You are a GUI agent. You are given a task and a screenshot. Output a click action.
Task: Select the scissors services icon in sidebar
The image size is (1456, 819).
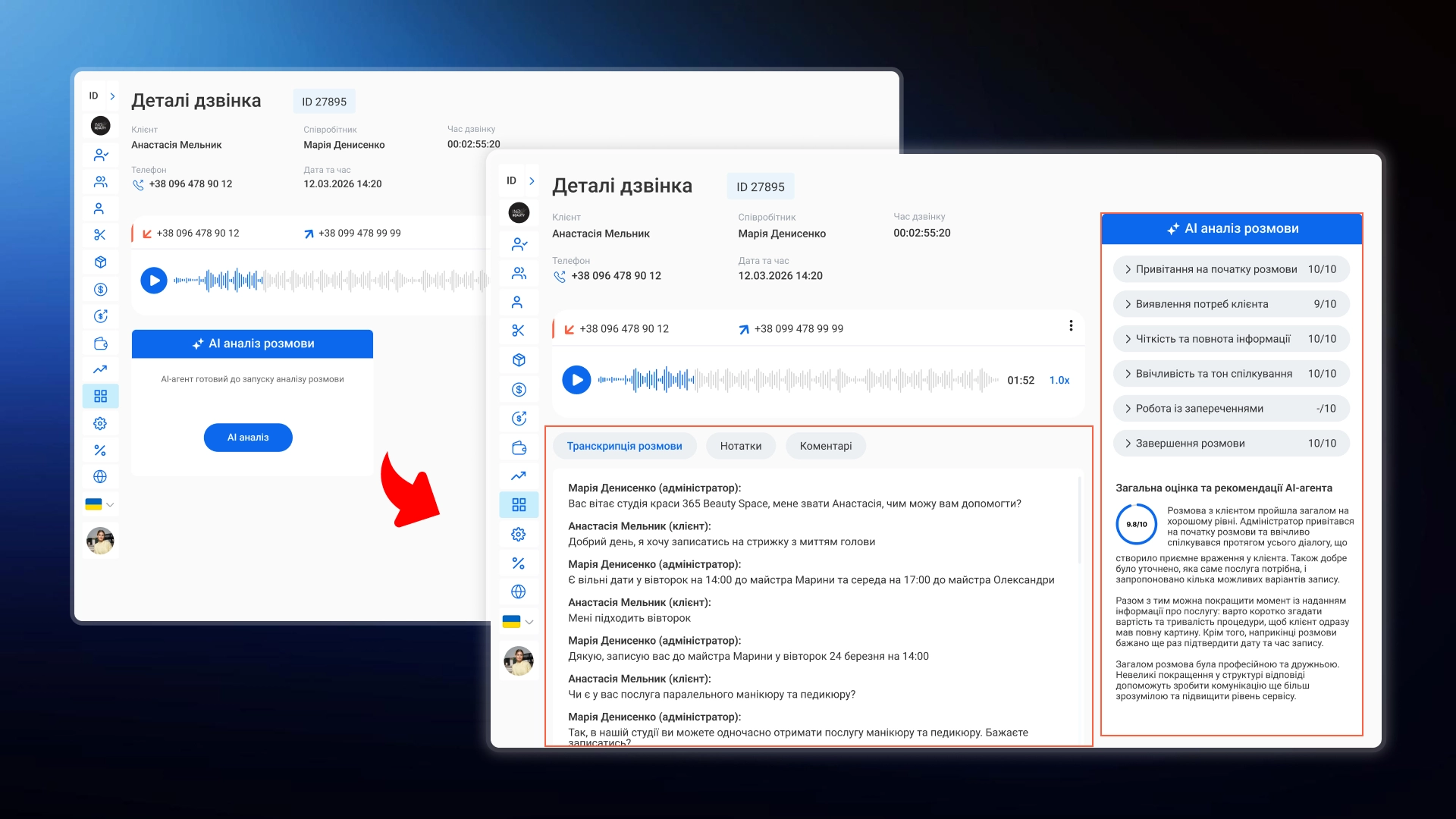(519, 331)
